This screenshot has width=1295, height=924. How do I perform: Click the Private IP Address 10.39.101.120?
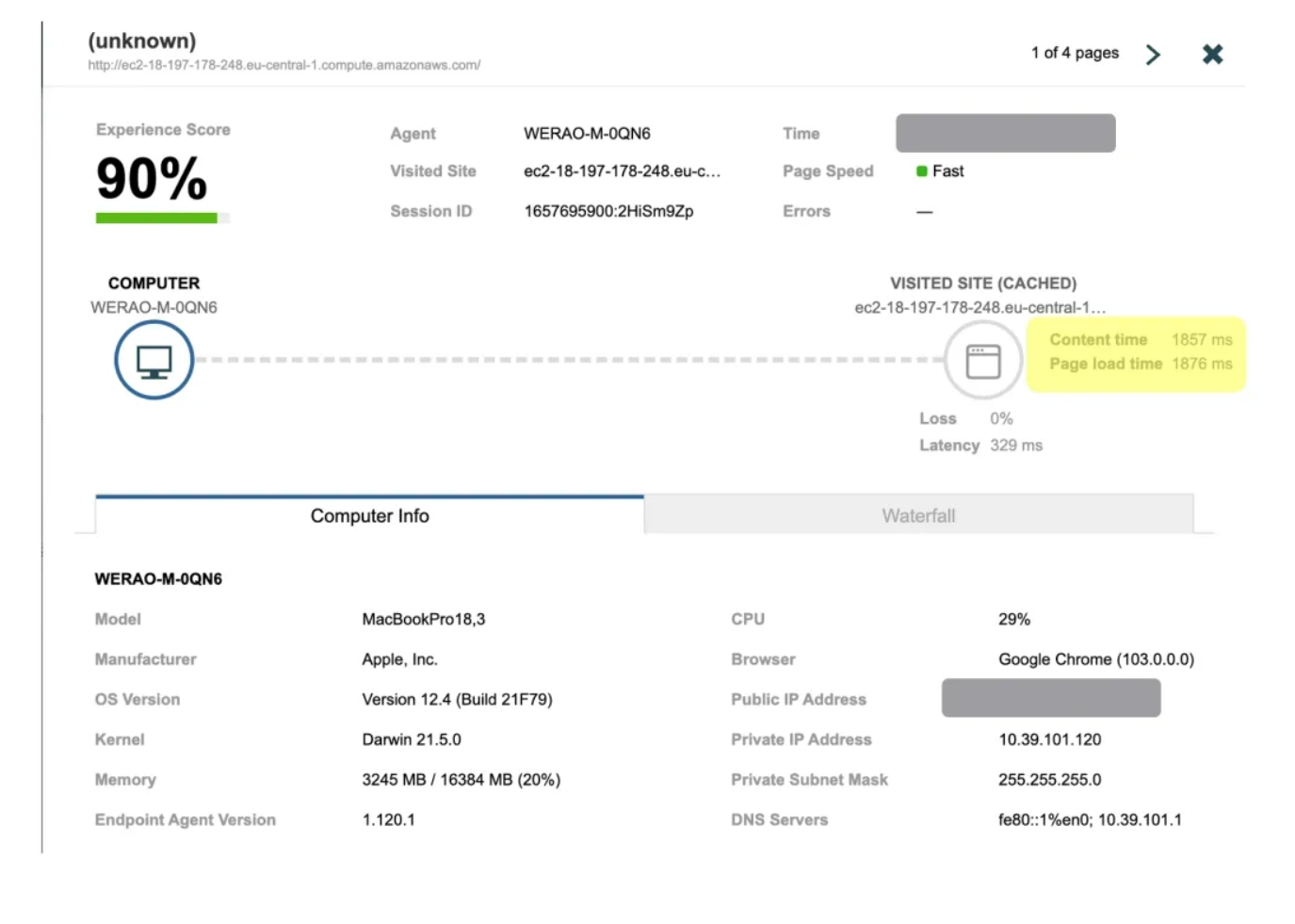[1049, 740]
